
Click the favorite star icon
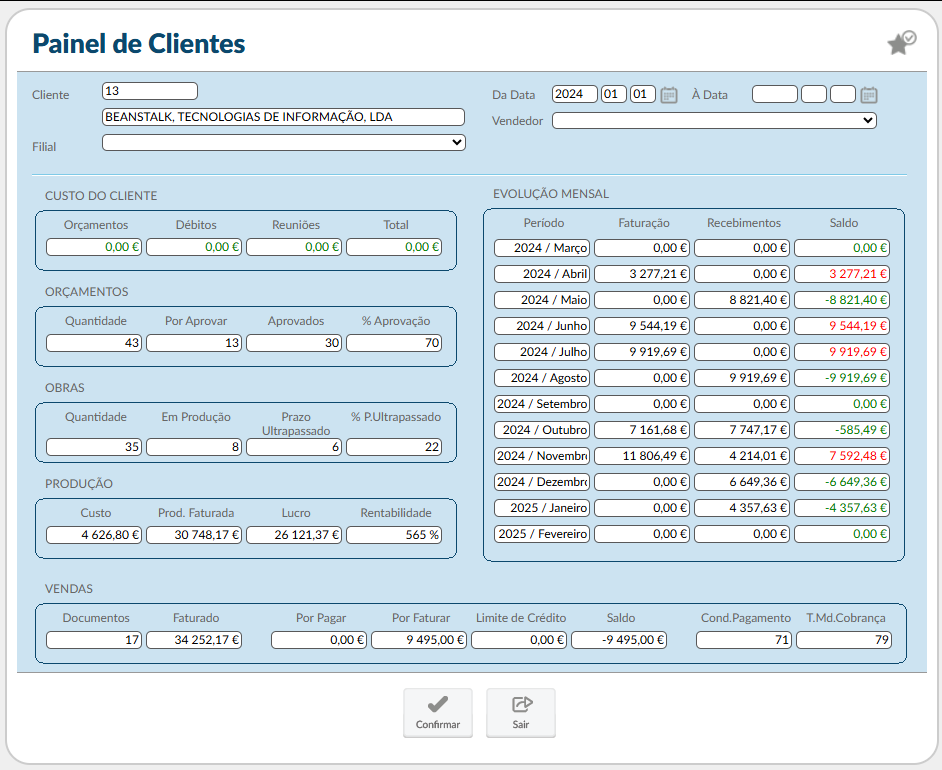(900, 43)
